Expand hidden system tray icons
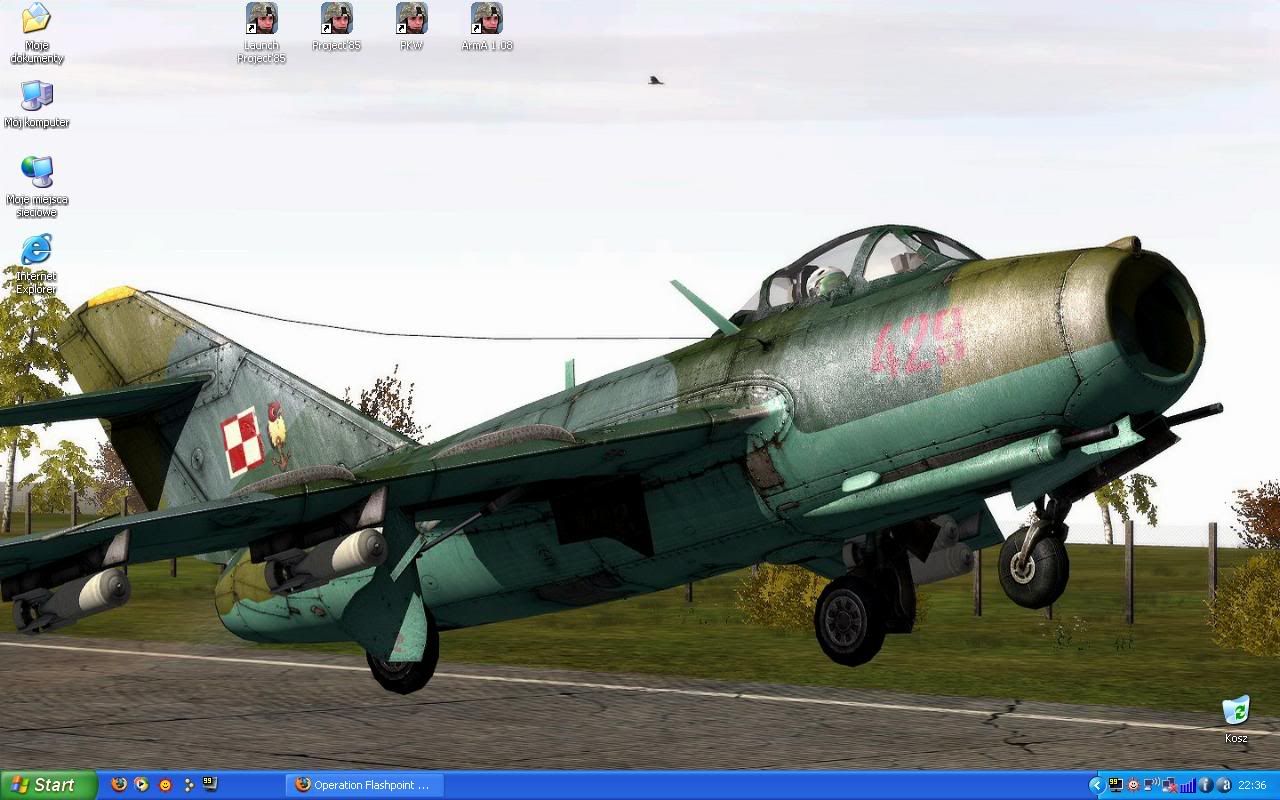This screenshot has width=1280, height=800. [1097, 785]
